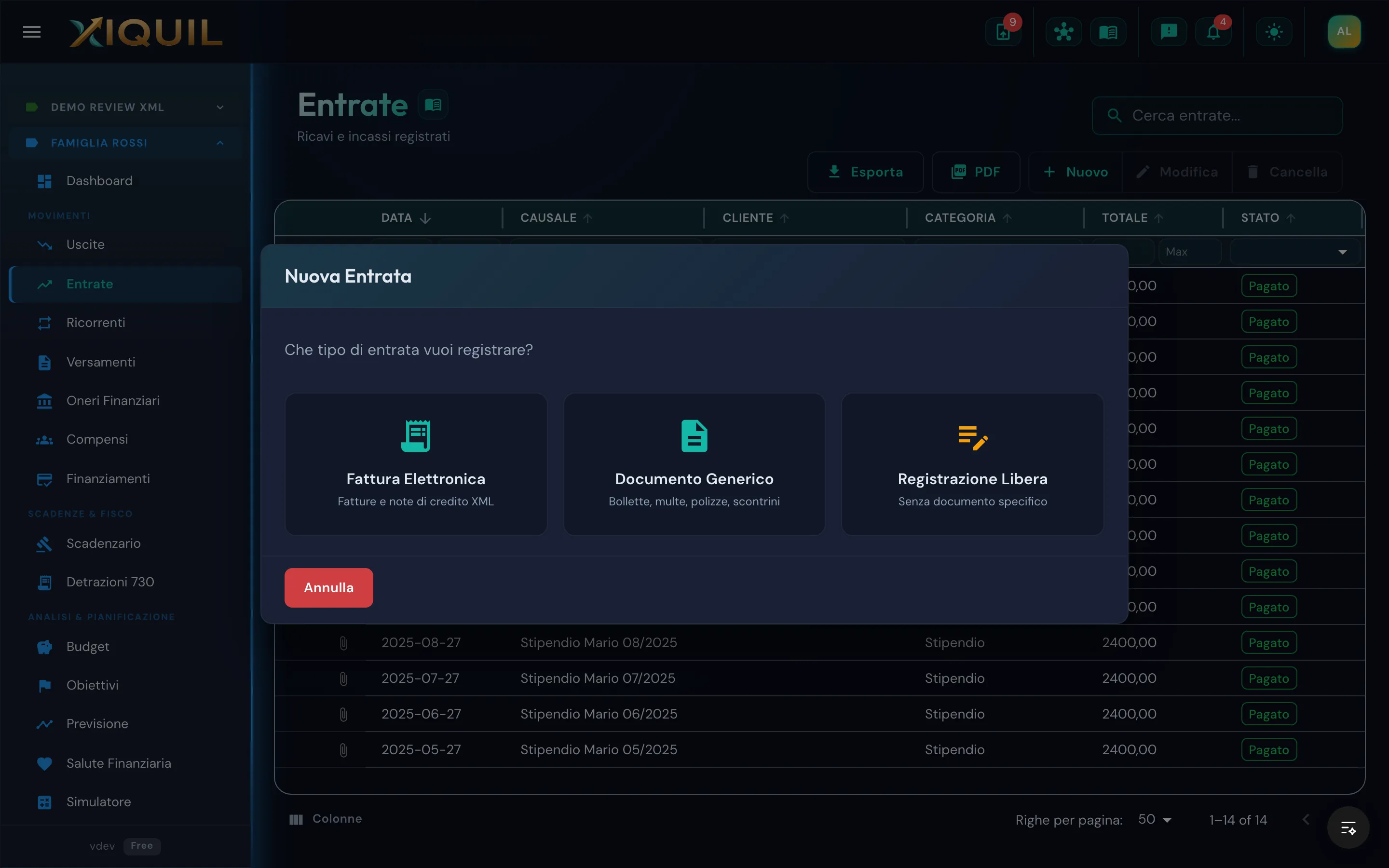Image resolution: width=1389 pixels, height=868 pixels.
Task: Click the PDF export button
Action: point(976,172)
